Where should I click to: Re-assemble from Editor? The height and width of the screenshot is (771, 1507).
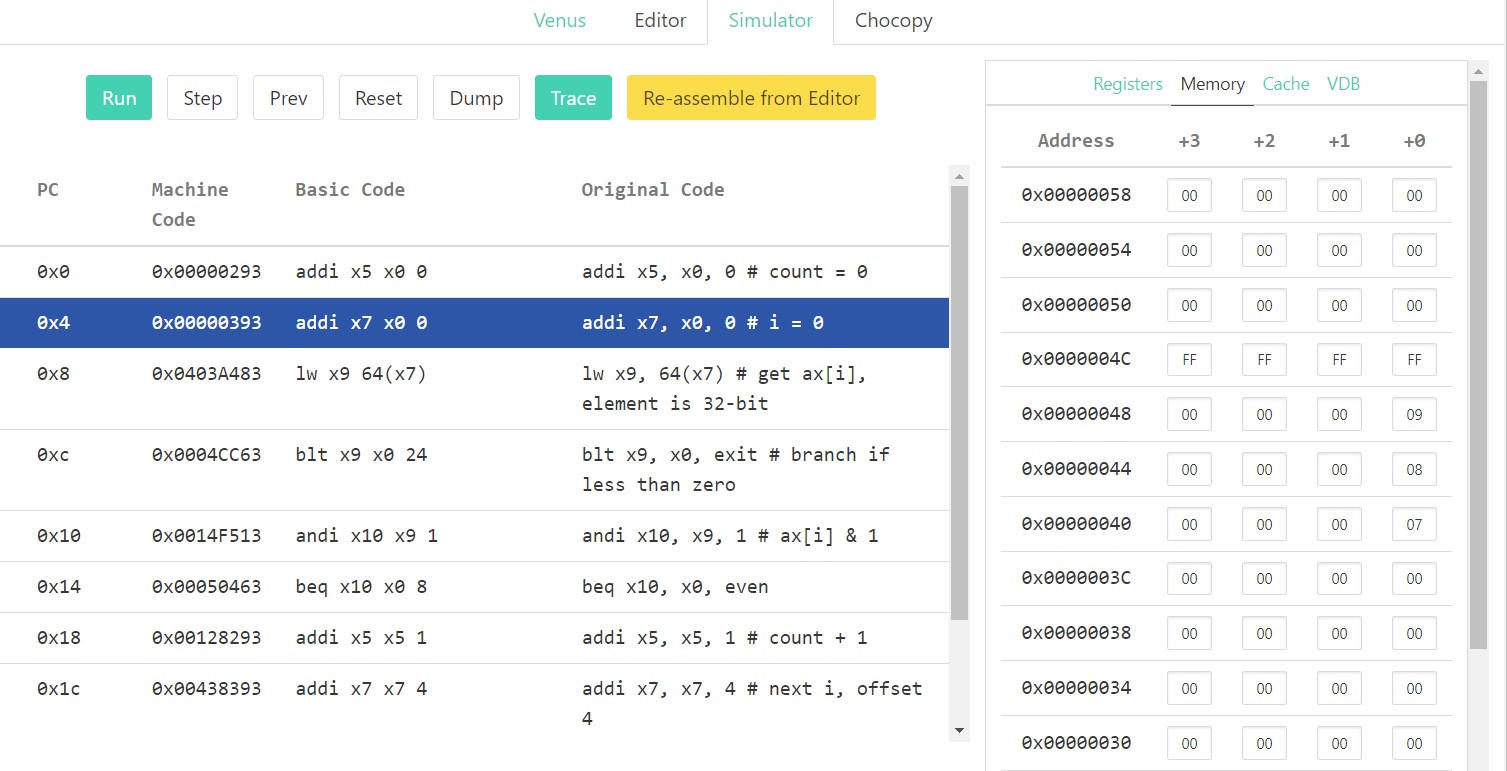[751, 98]
